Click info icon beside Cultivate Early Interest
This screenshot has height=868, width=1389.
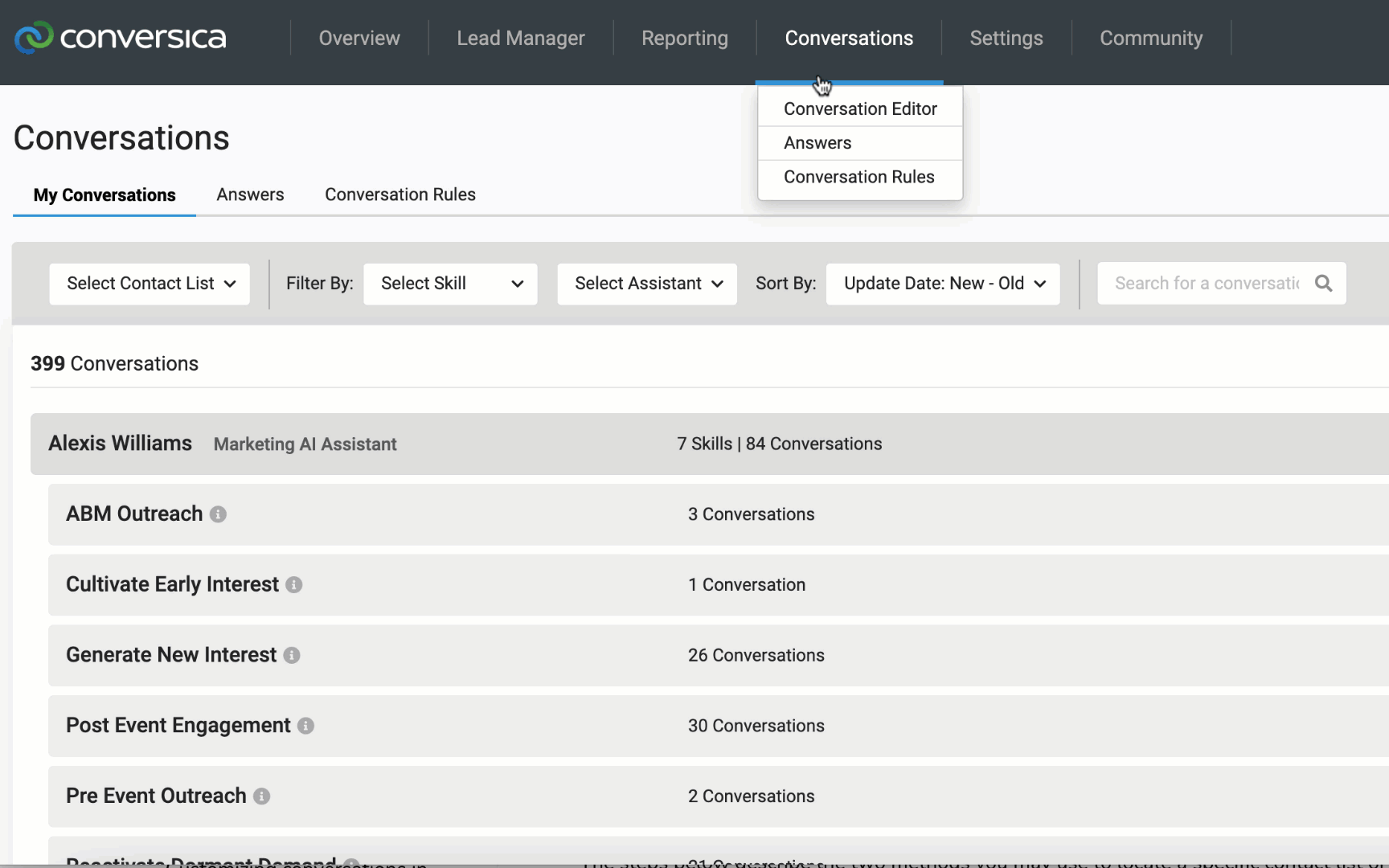click(x=294, y=585)
